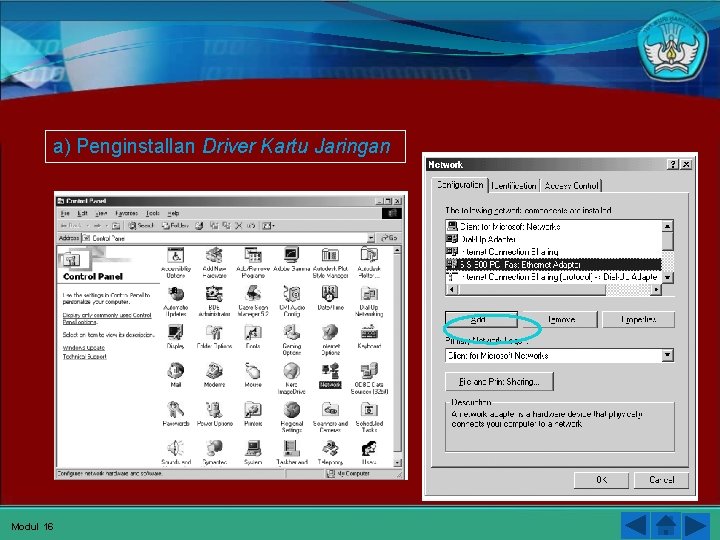
Task: Open the Folder Options icon
Action: click(214, 337)
